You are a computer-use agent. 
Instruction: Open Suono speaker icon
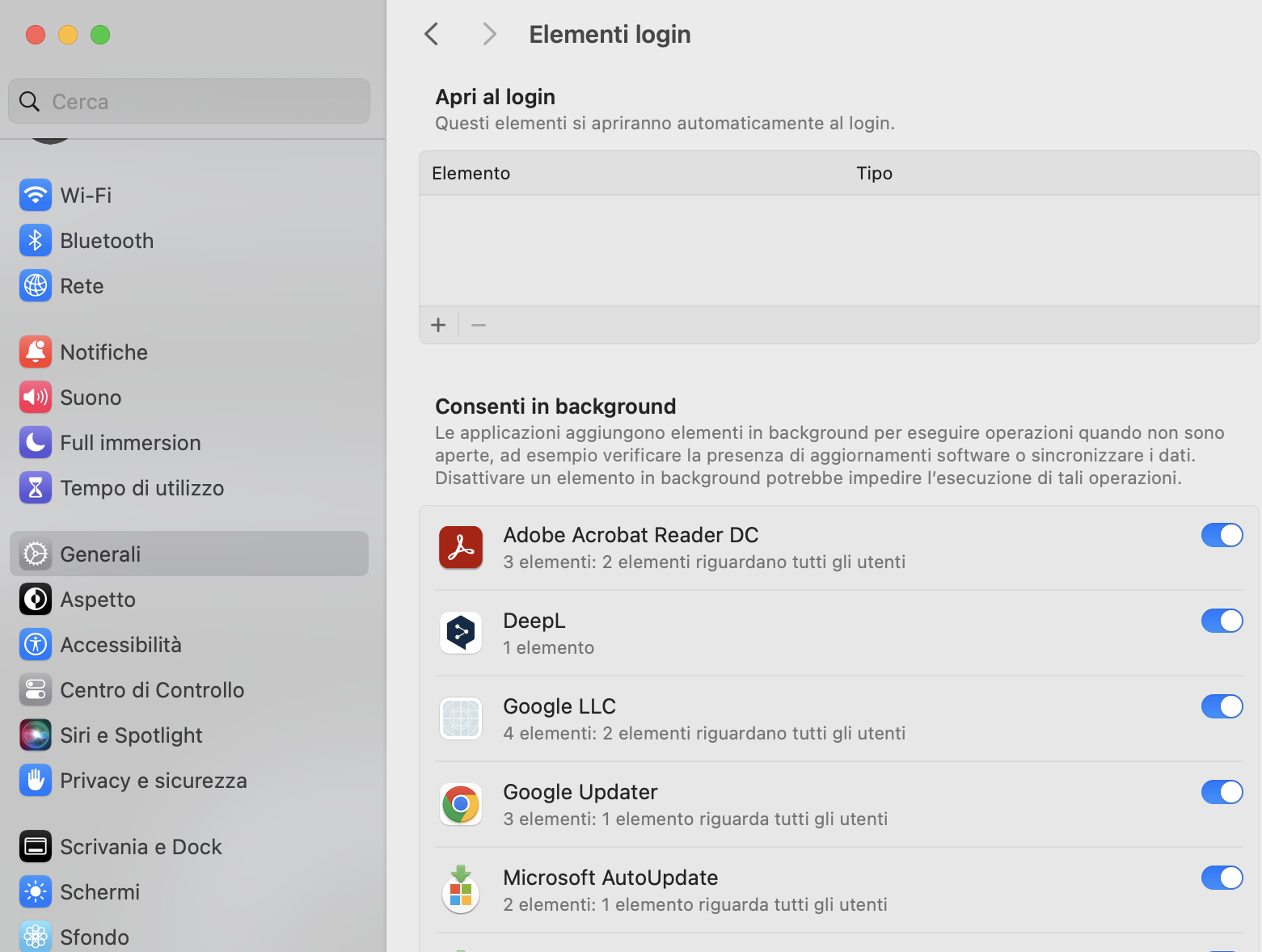pyautogui.click(x=35, y=398)
